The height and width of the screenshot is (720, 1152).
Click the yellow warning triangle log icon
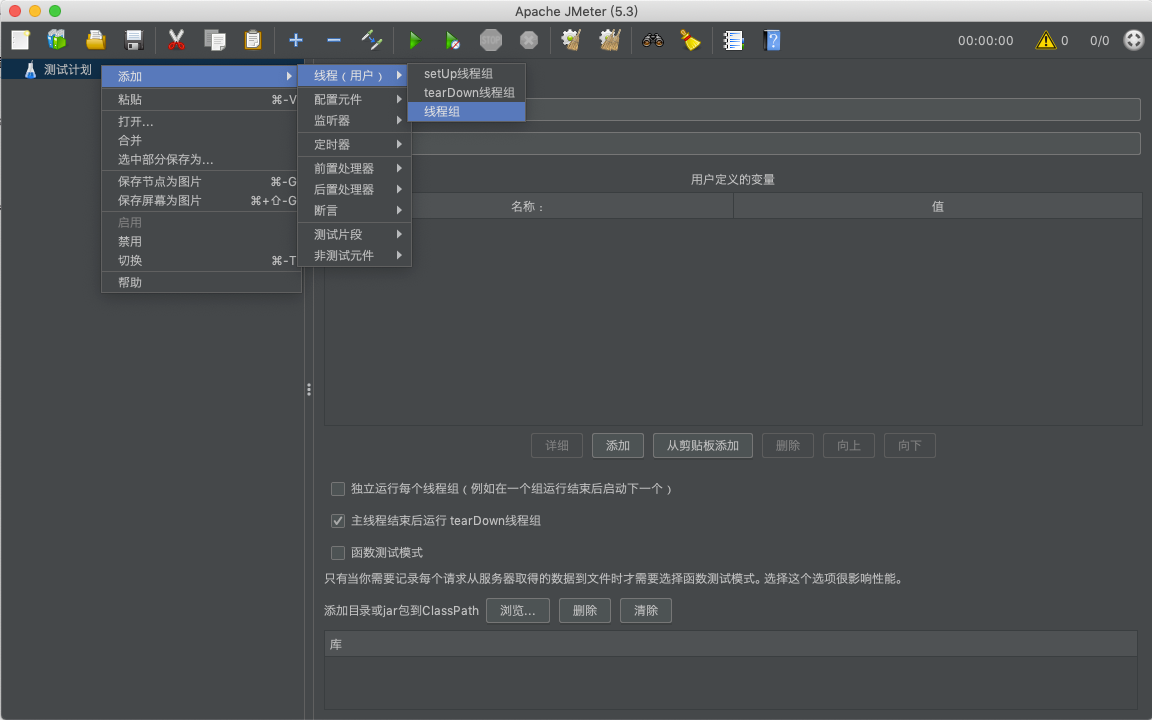(1045, 40)
